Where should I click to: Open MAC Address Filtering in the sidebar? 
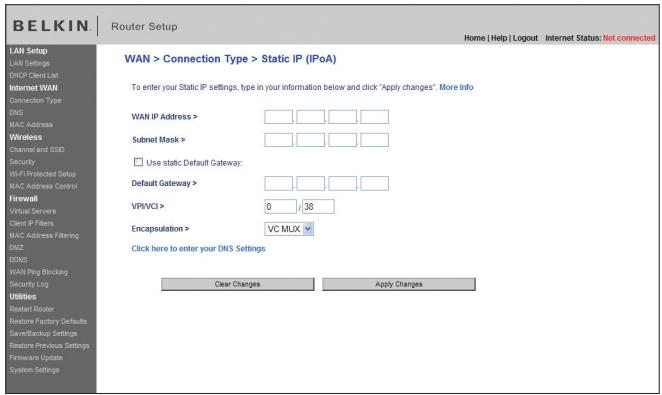click(44, 235)
